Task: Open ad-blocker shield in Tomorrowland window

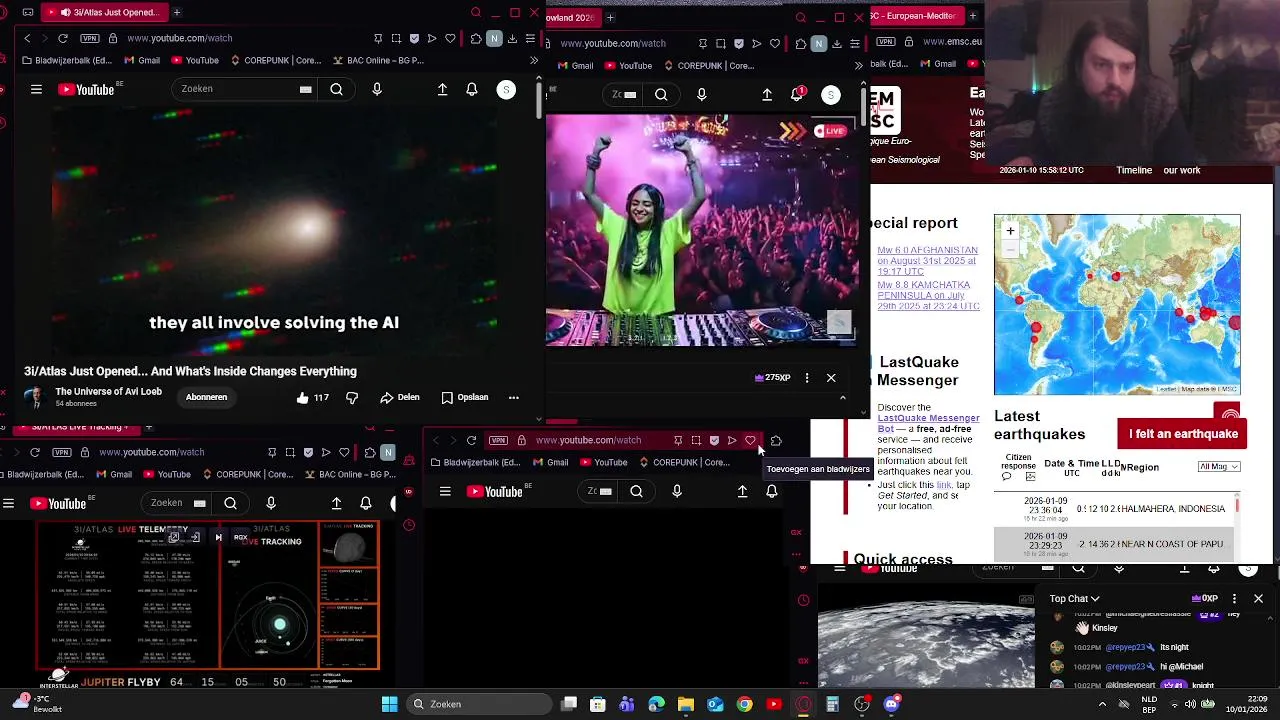Action: (x=739, y=44)
